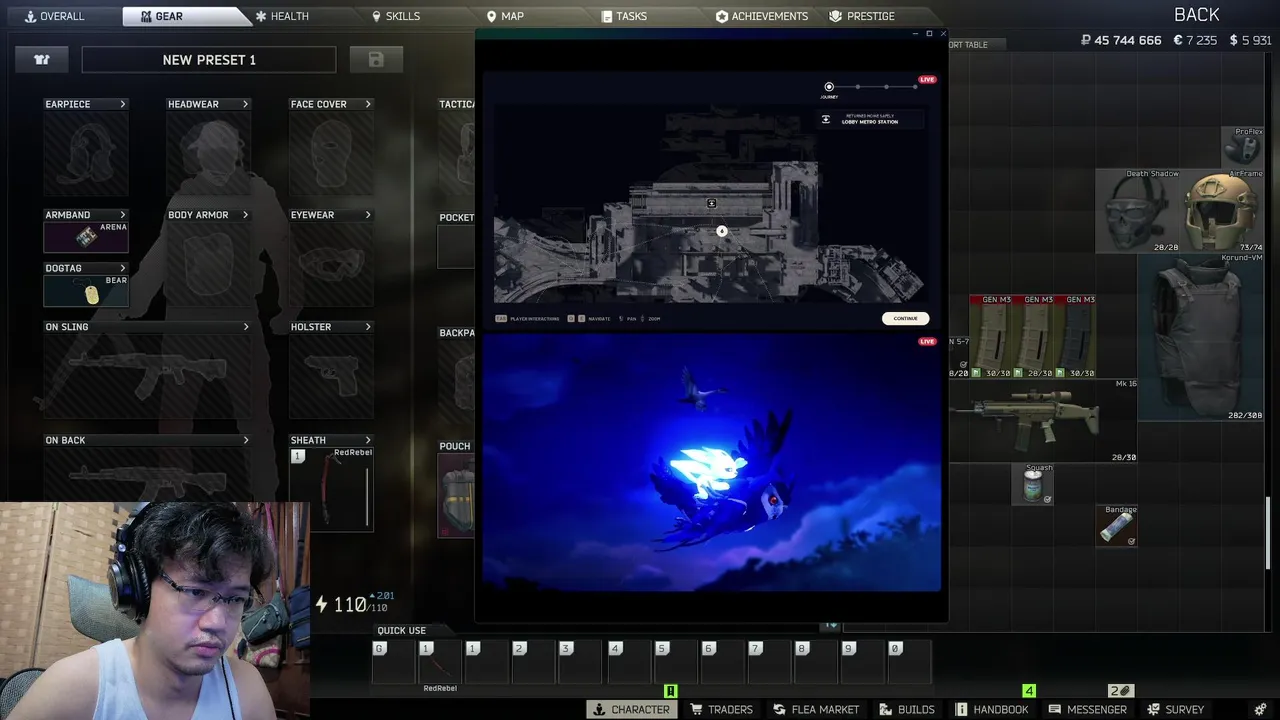Click the round player marker on overlay map
Screen dimensions: 1280x720
[x=722, y=231]
